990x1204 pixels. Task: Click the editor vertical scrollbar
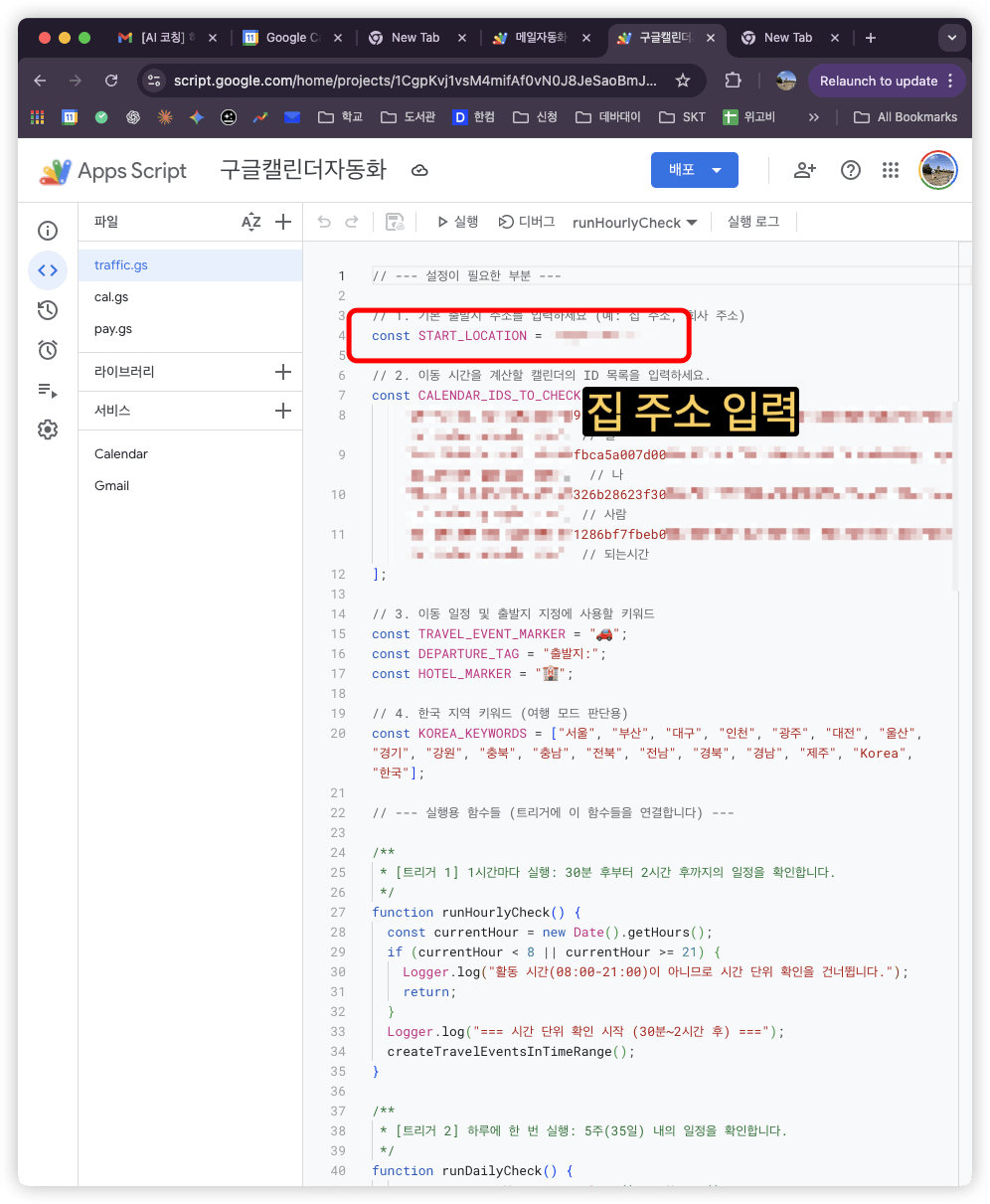[x=956, y=497]
